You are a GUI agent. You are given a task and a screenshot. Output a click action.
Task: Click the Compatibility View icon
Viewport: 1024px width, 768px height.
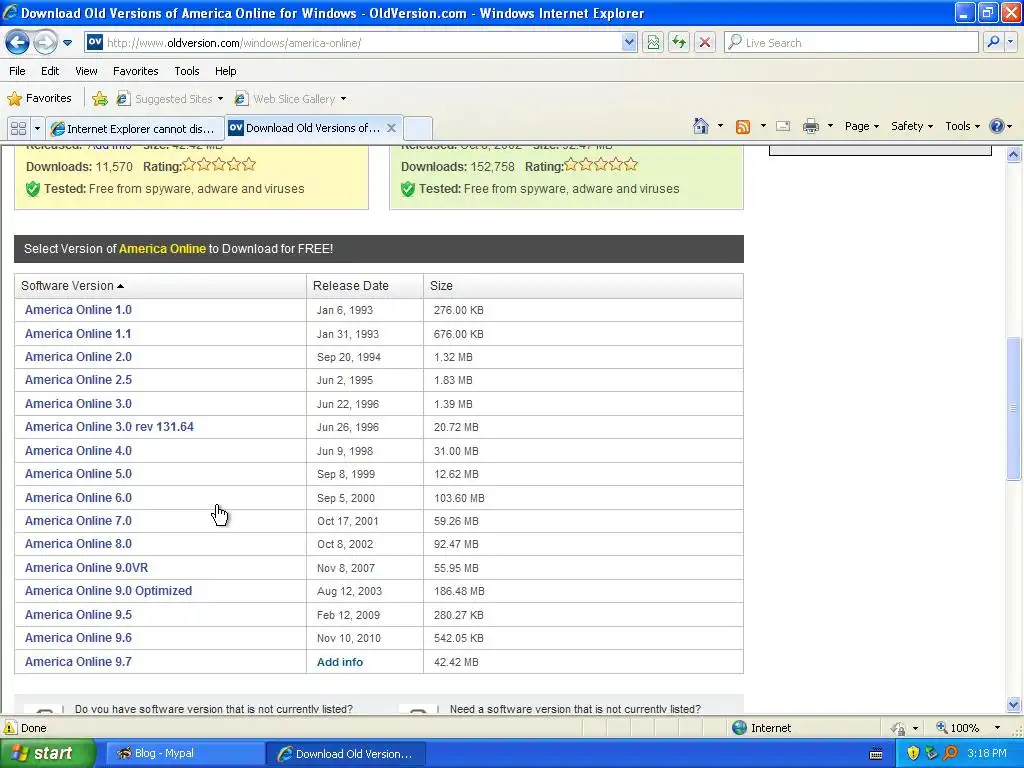click(x=653, y=43)
